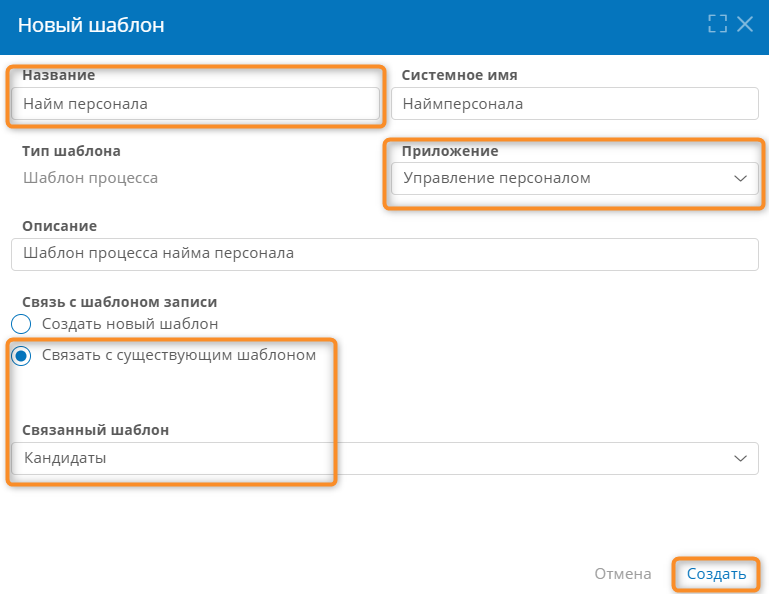Image resolution: width=769 pixels, height=594 pixels.
Task: Click the Связанный шаблон field label
Action: 96,430
